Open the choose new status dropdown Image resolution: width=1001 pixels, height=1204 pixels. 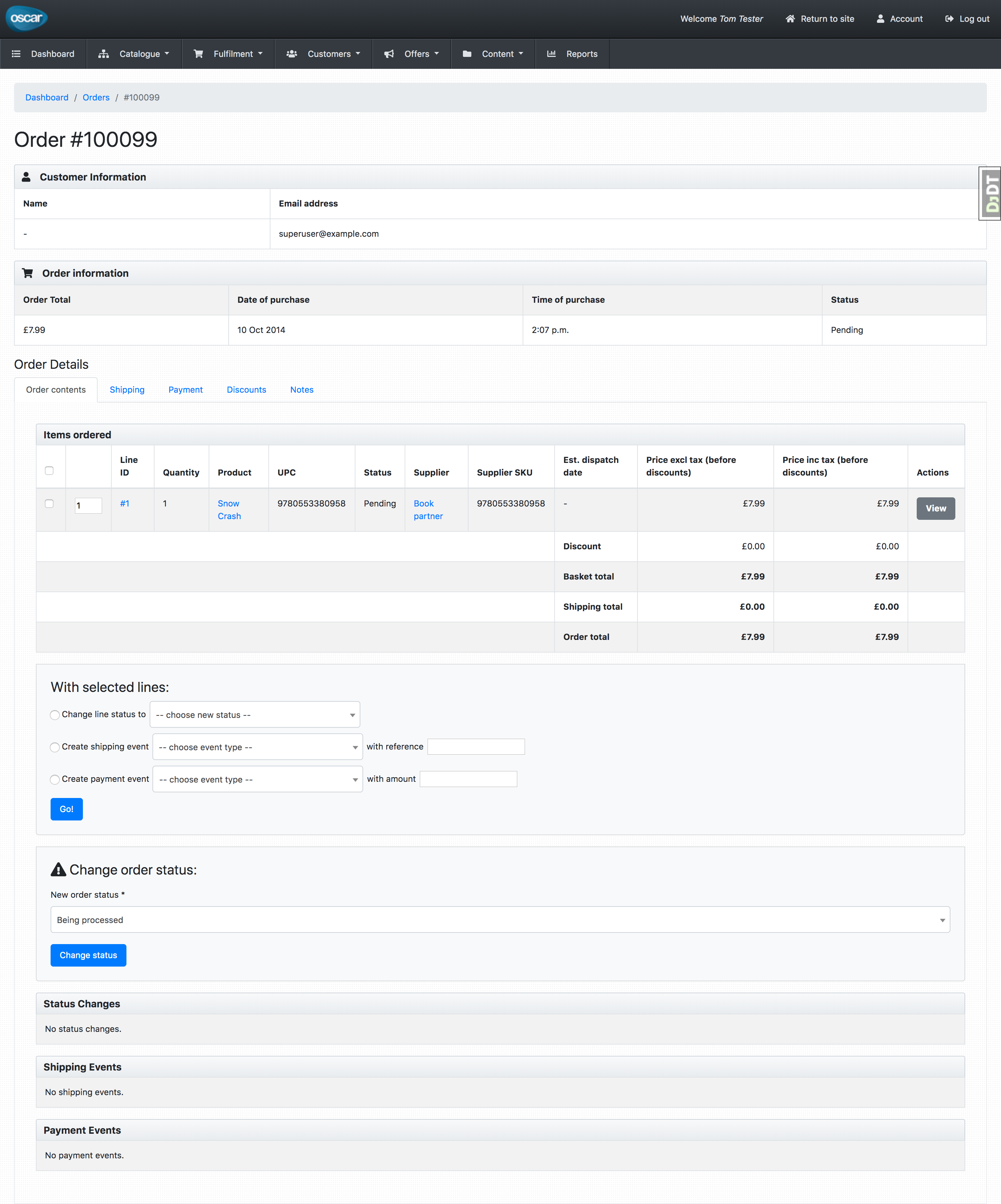[255, 714]
